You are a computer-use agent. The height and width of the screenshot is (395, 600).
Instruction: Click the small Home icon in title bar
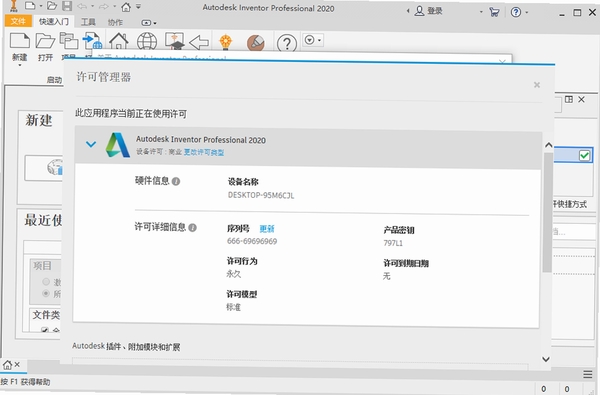(126, 6)
